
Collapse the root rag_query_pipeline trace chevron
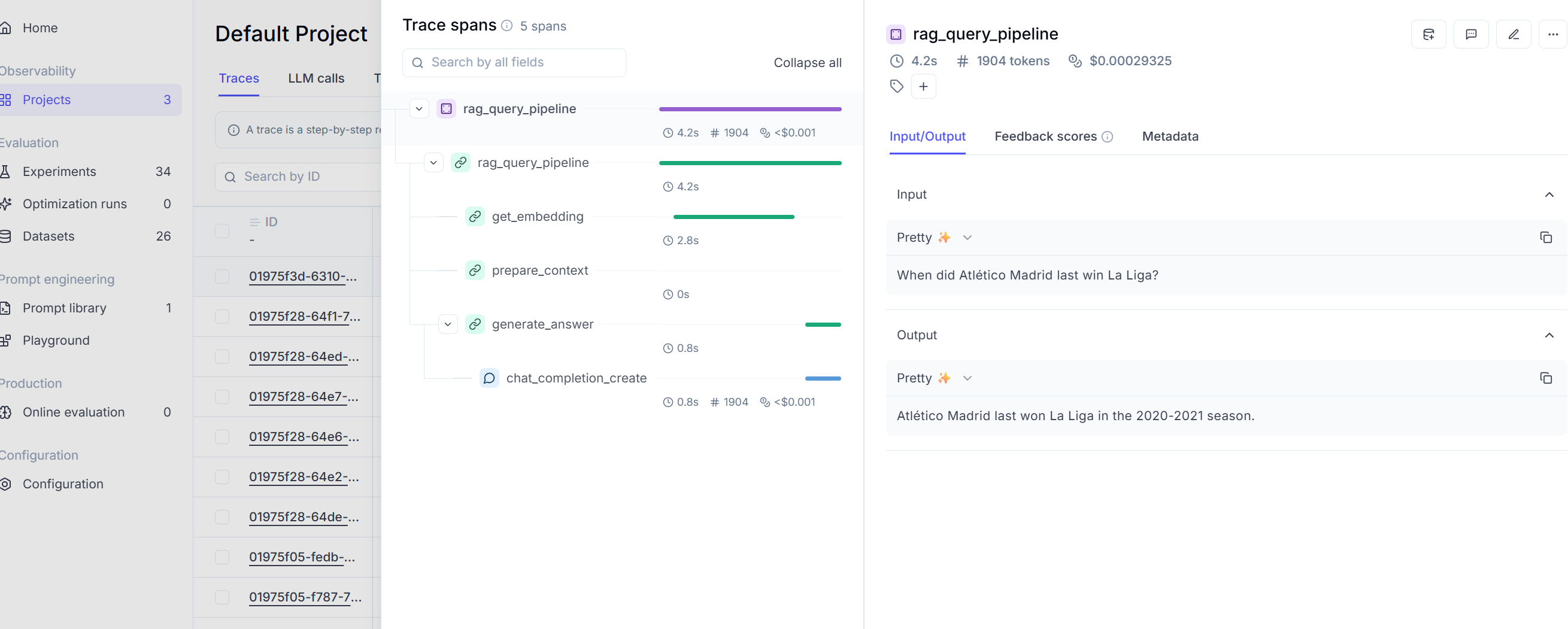point(418,109)
